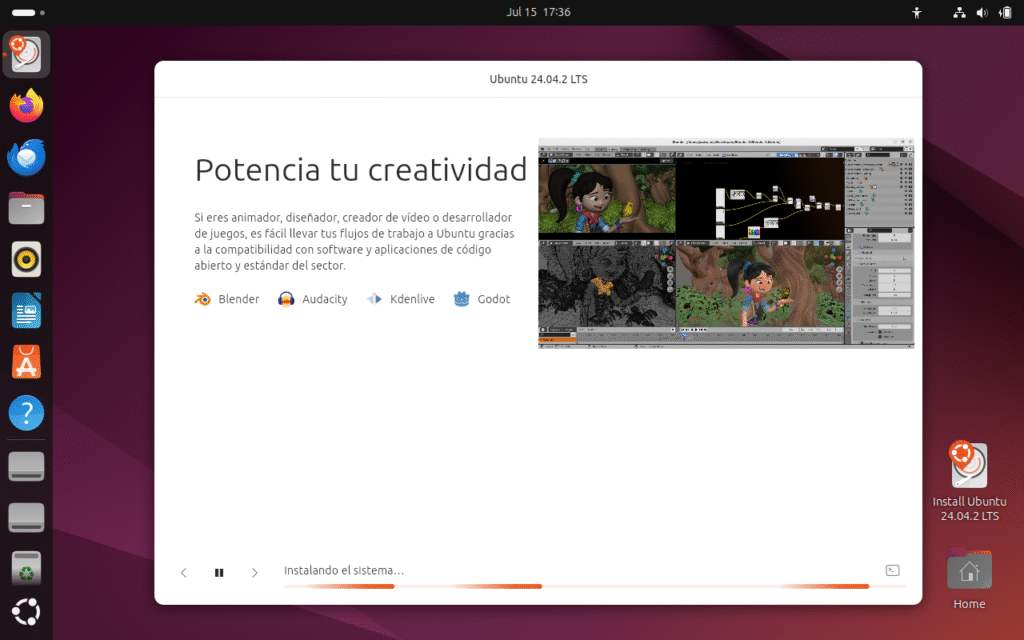
Task: Open network status icon in top bar
Action: point(959,12)
